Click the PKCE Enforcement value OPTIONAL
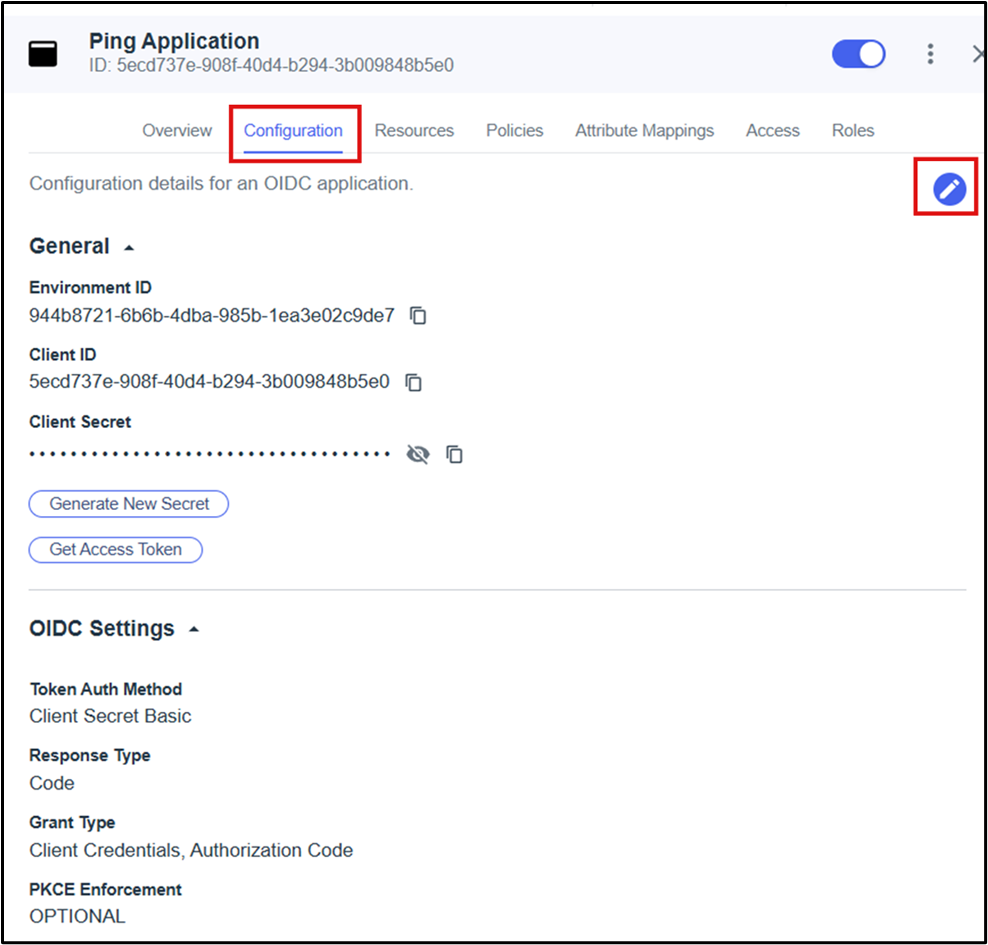This screenshot has width=988, height=945. [78, 917]
